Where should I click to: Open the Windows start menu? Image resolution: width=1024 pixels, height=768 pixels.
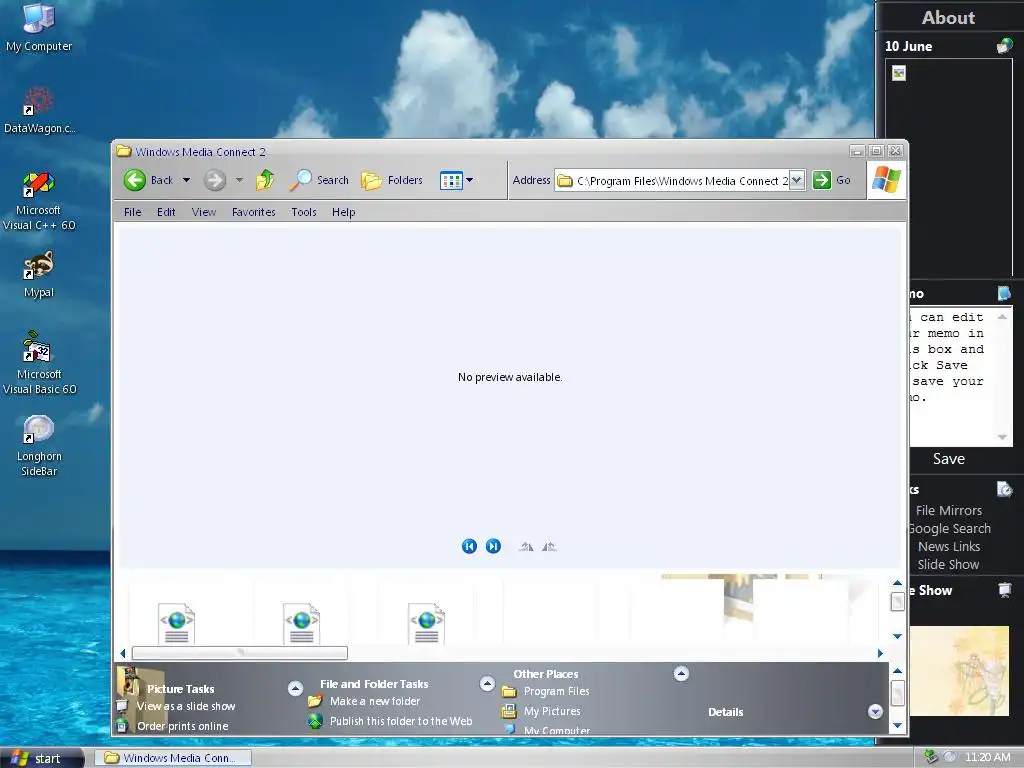(x=41, y=758)
